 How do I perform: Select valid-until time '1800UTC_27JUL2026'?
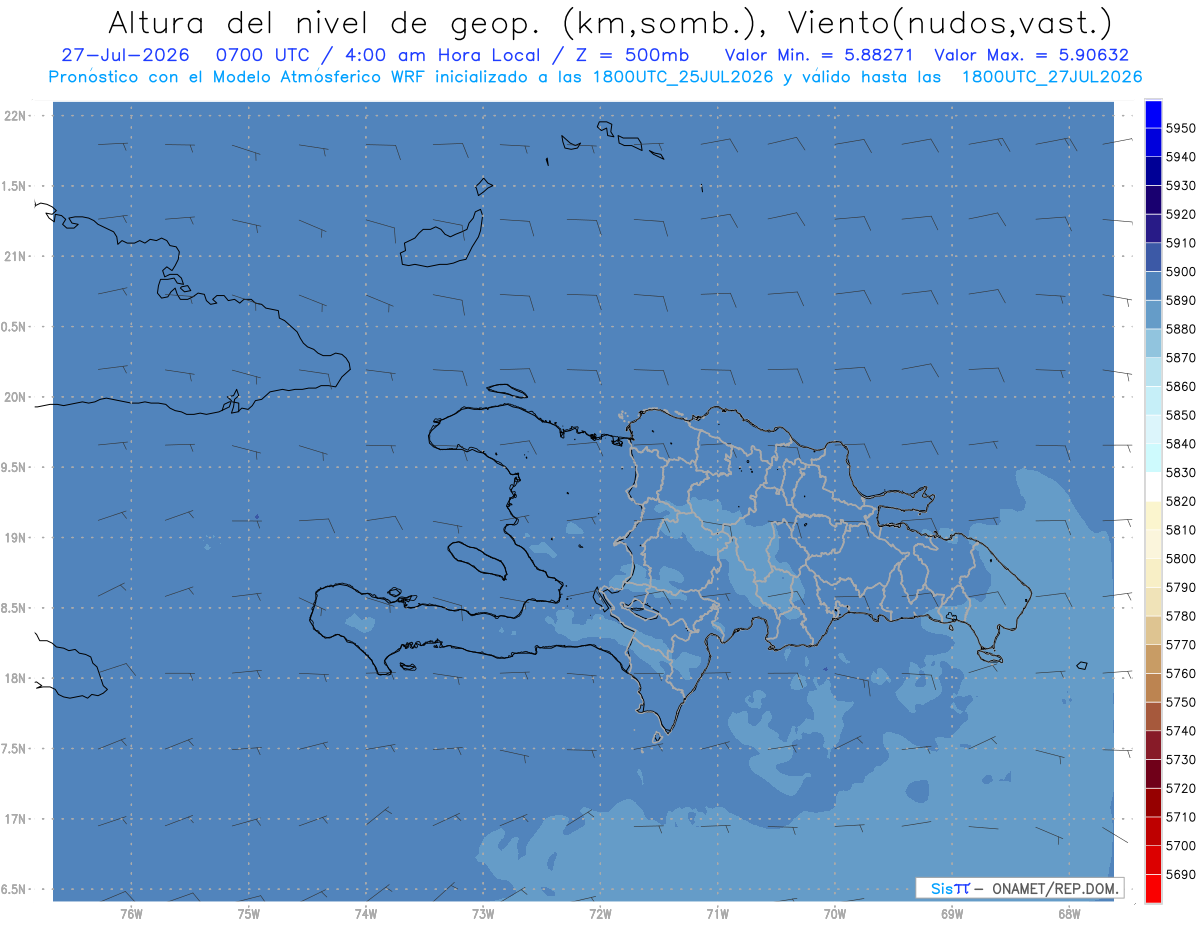pyautogui.click(x=1052, y=77)
